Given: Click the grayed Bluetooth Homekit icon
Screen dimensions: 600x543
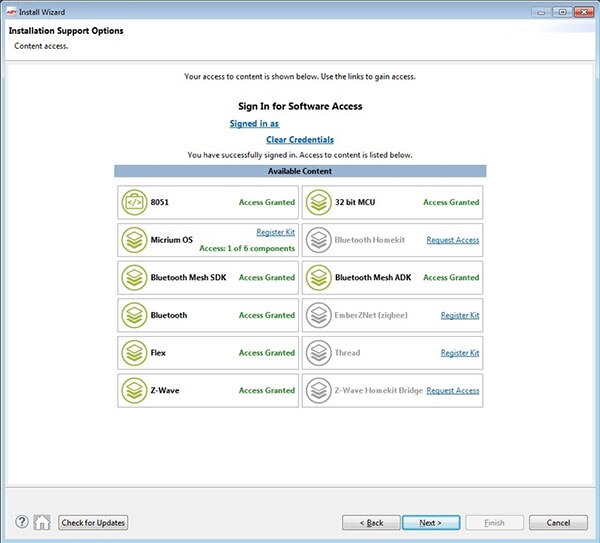Looking at the screenshot, I should 318,240.
